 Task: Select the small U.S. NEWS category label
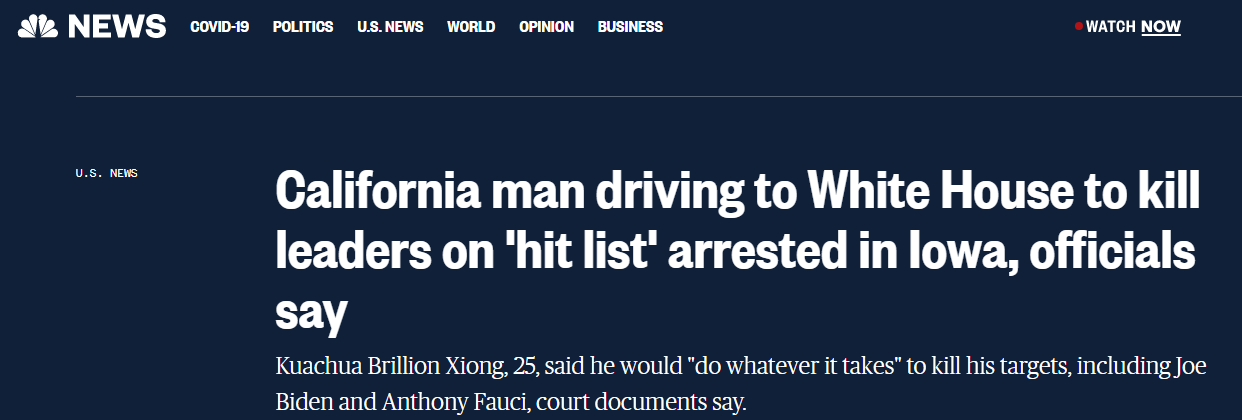(x=107, y=173)
